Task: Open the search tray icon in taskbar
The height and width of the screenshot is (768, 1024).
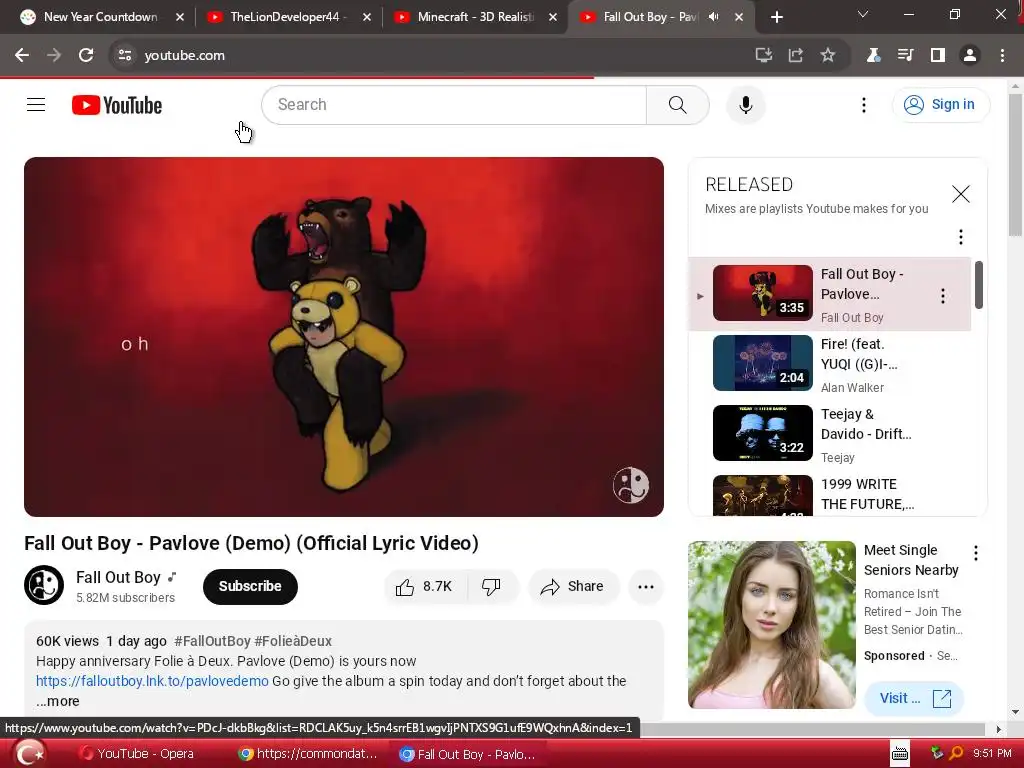Action: [x=955, y=754]
